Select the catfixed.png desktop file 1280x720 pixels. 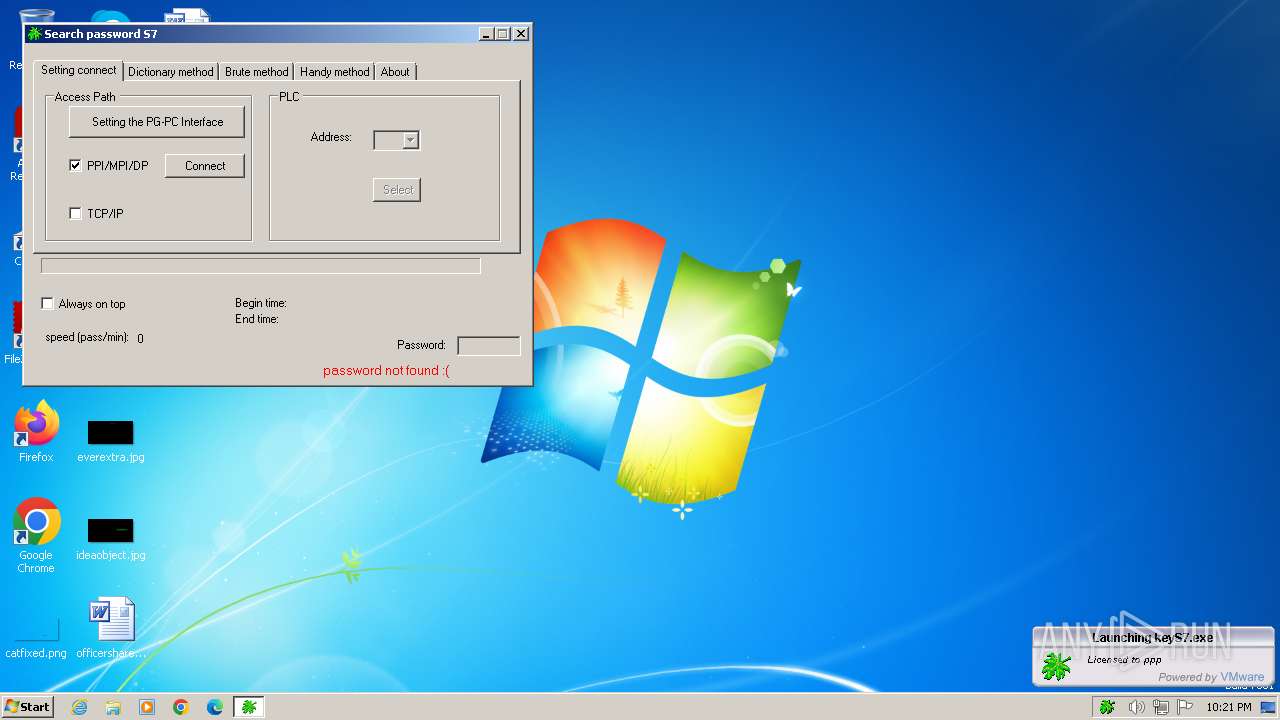click(36, 637)
